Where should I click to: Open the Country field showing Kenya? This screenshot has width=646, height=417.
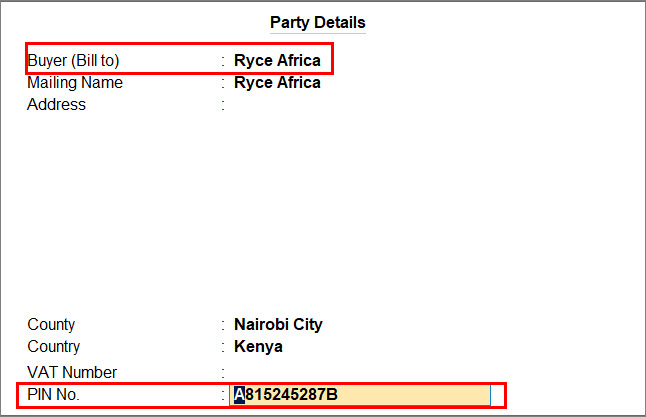258,347
